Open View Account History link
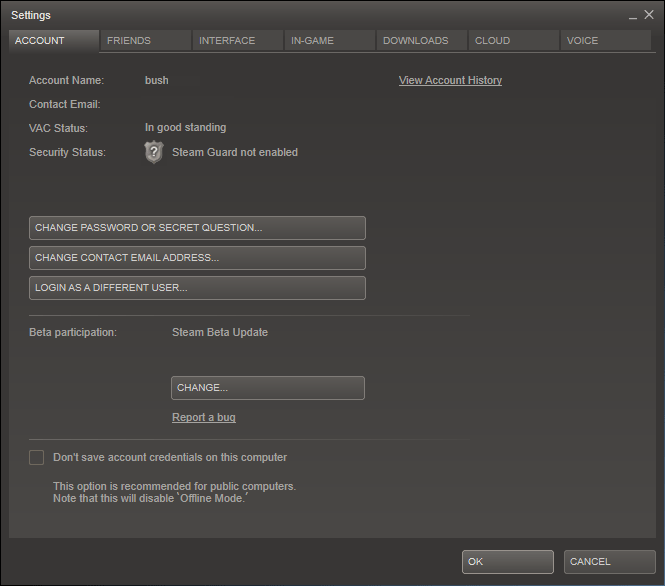665x586 pixels. click(x=450, y=80)
